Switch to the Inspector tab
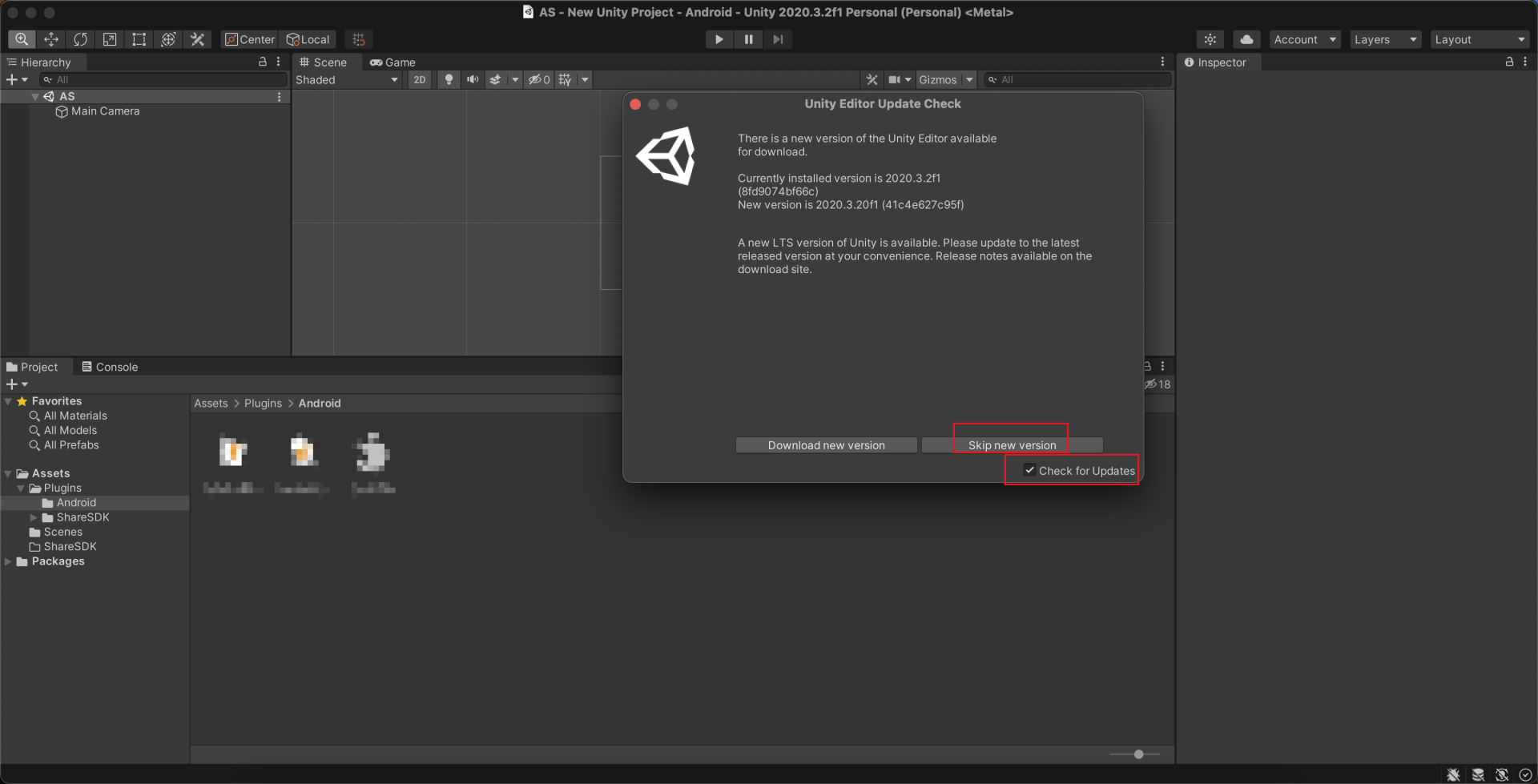This screenshot has width=1538, height=784. (x=1218, y=62)
